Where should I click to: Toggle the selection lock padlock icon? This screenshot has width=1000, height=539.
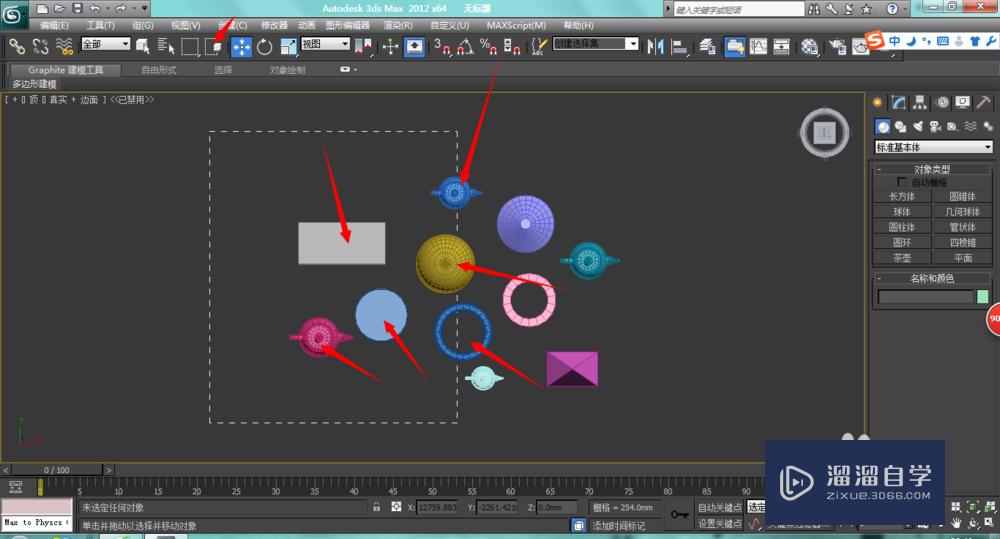pyautogui.click(x=377, y=508)
